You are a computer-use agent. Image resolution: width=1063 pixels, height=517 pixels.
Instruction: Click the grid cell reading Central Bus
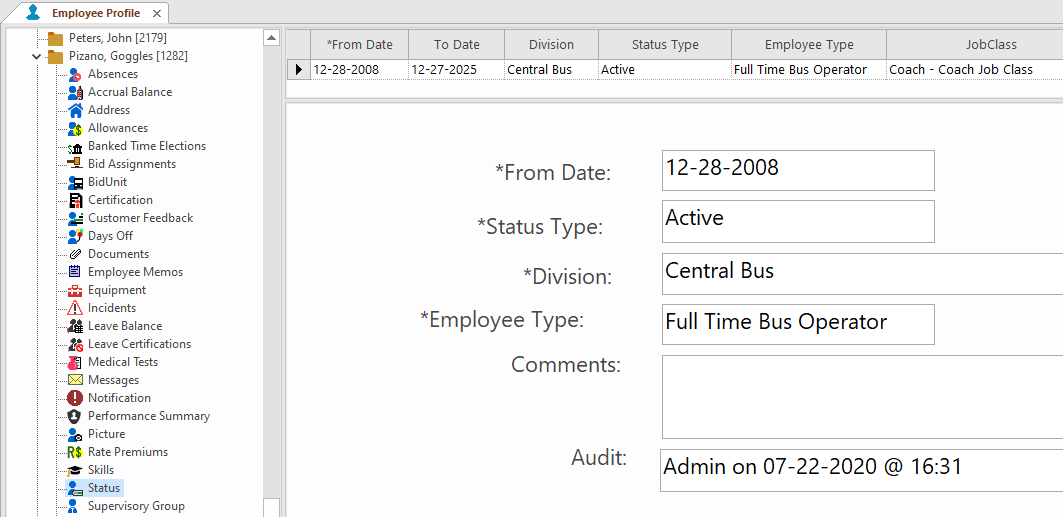click(x=551, y=69)
